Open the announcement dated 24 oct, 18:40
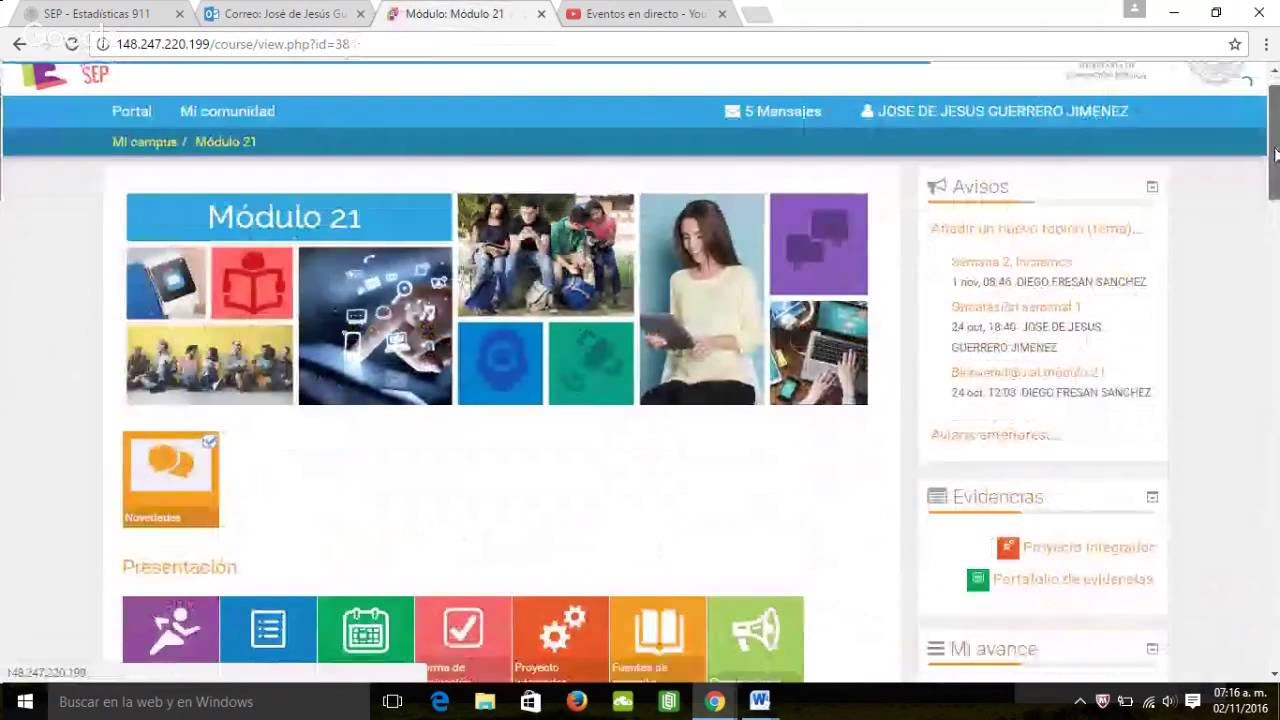The height and width of the screenshot is (720, 1280). [x=1016, y=307]
